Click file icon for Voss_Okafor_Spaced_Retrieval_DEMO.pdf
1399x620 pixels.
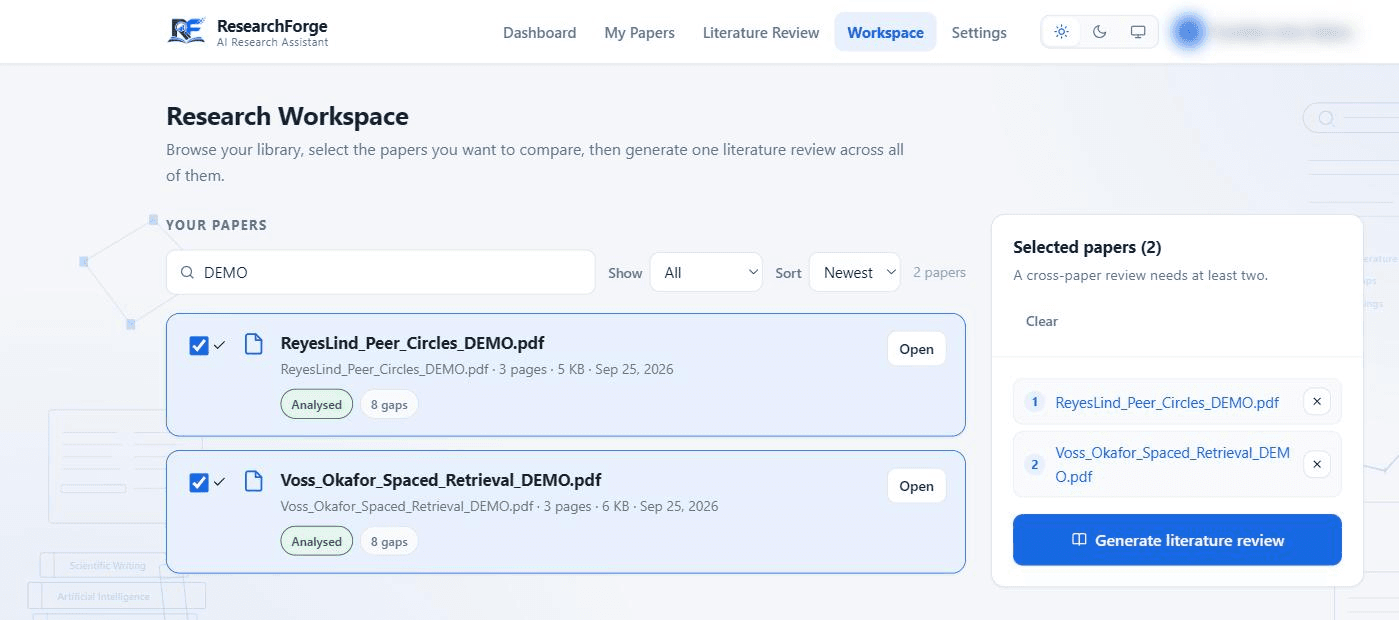[254, 480]
